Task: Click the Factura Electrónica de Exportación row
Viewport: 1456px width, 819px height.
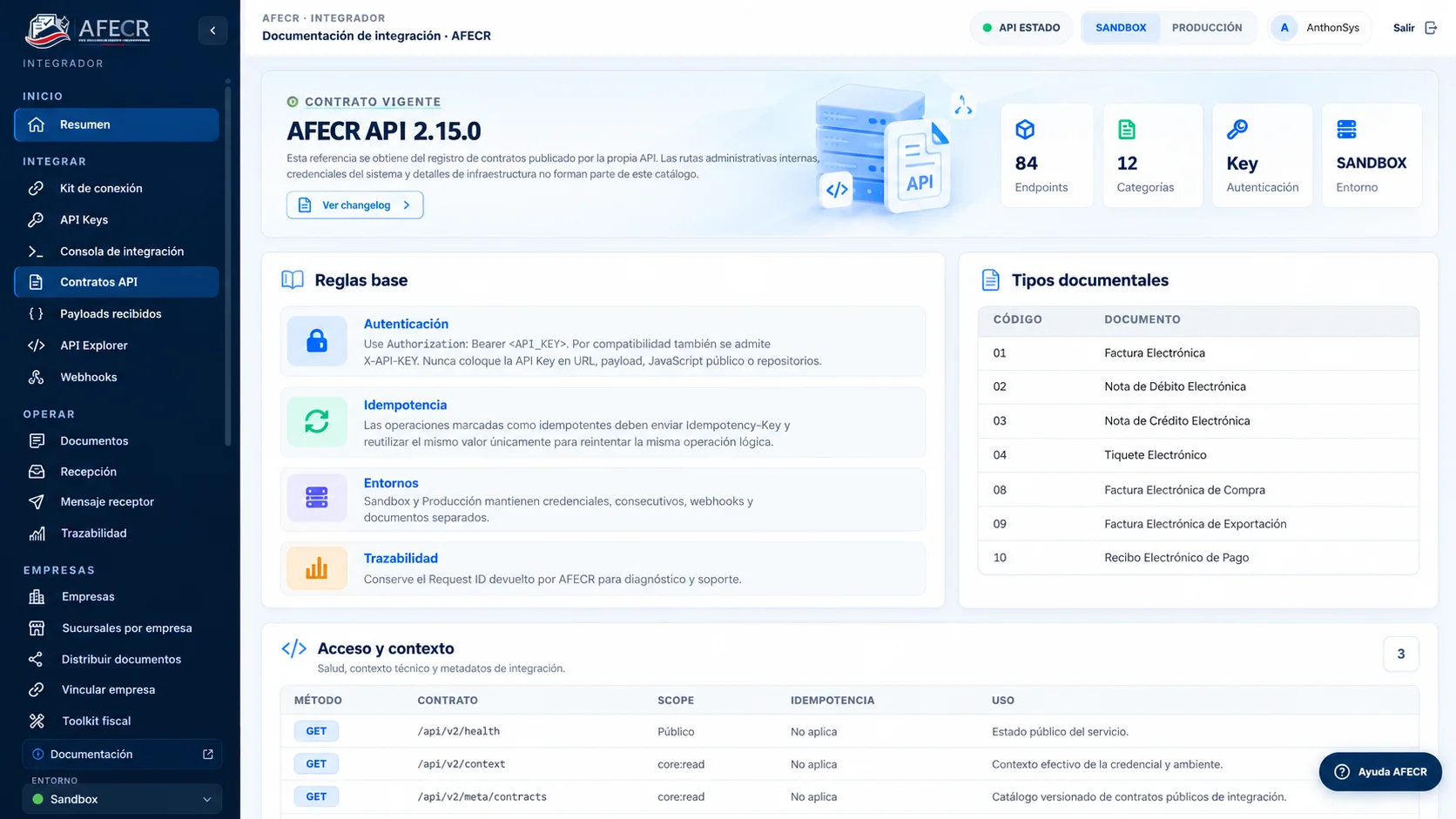Action: pos(1198,524)
